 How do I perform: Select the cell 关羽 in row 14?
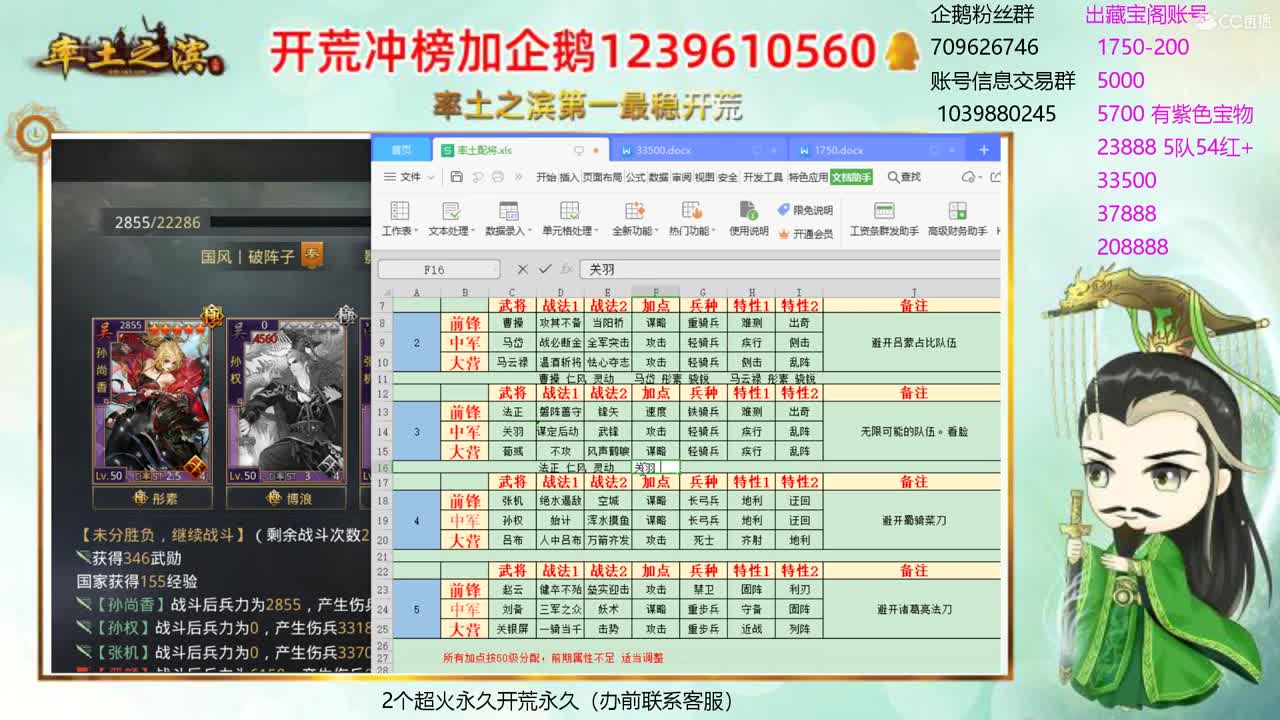pyautogui.click(x=512, y=432)
